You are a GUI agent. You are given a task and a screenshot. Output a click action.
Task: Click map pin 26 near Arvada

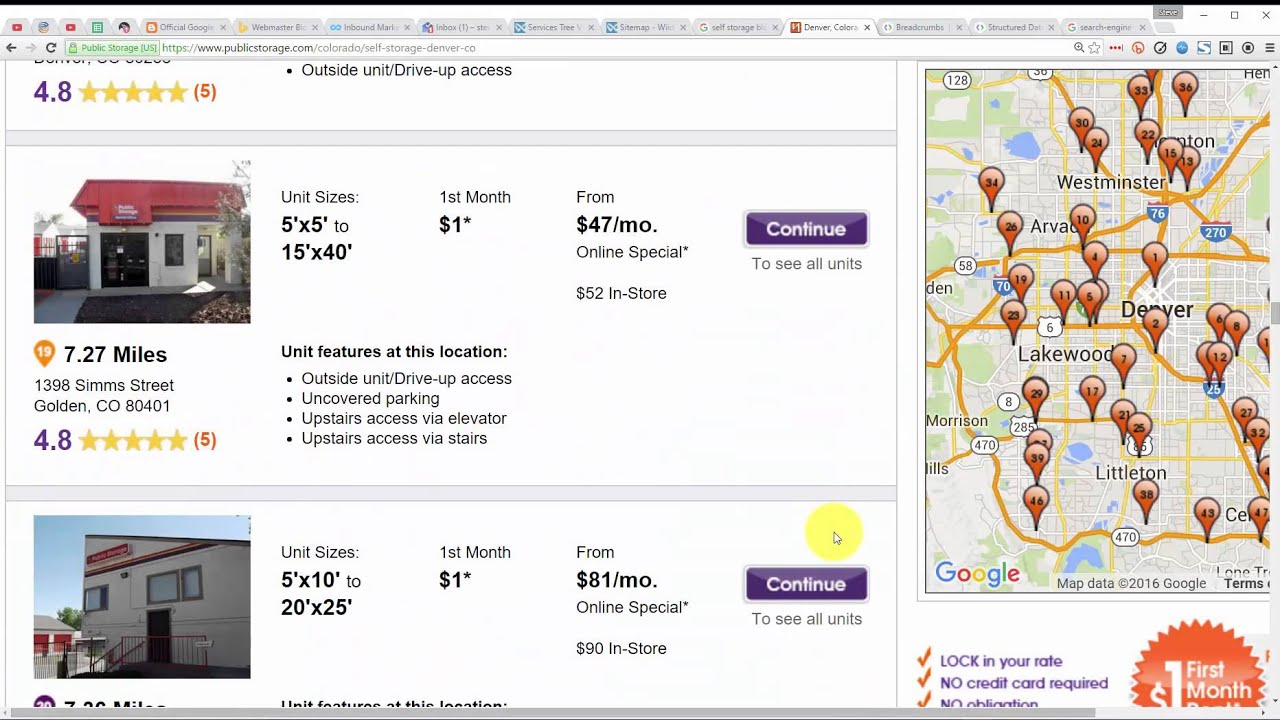click(1010, 231)
